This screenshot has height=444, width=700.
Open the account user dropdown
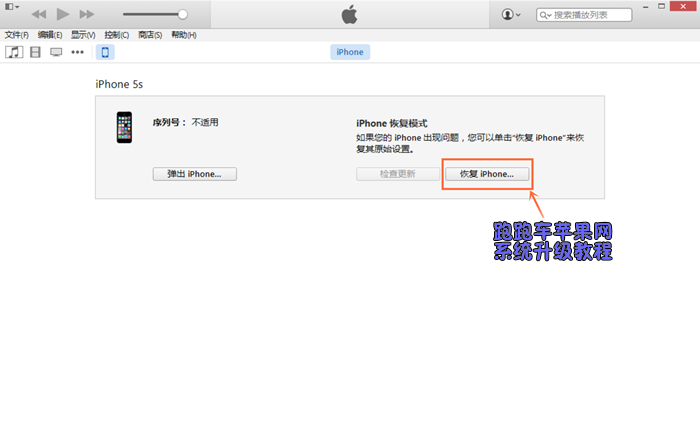[511, 14]
